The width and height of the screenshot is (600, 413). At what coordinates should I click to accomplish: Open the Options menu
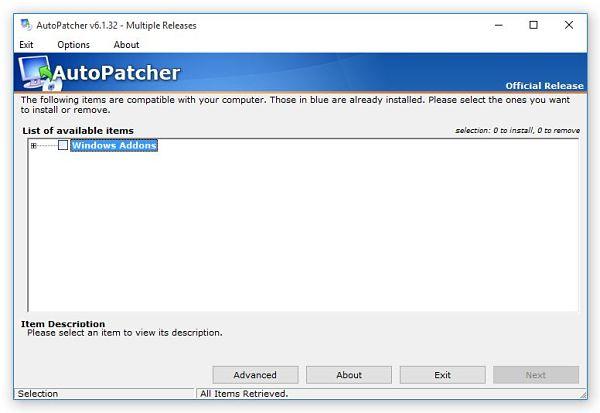pyautogui.click(x=73, y=45)
